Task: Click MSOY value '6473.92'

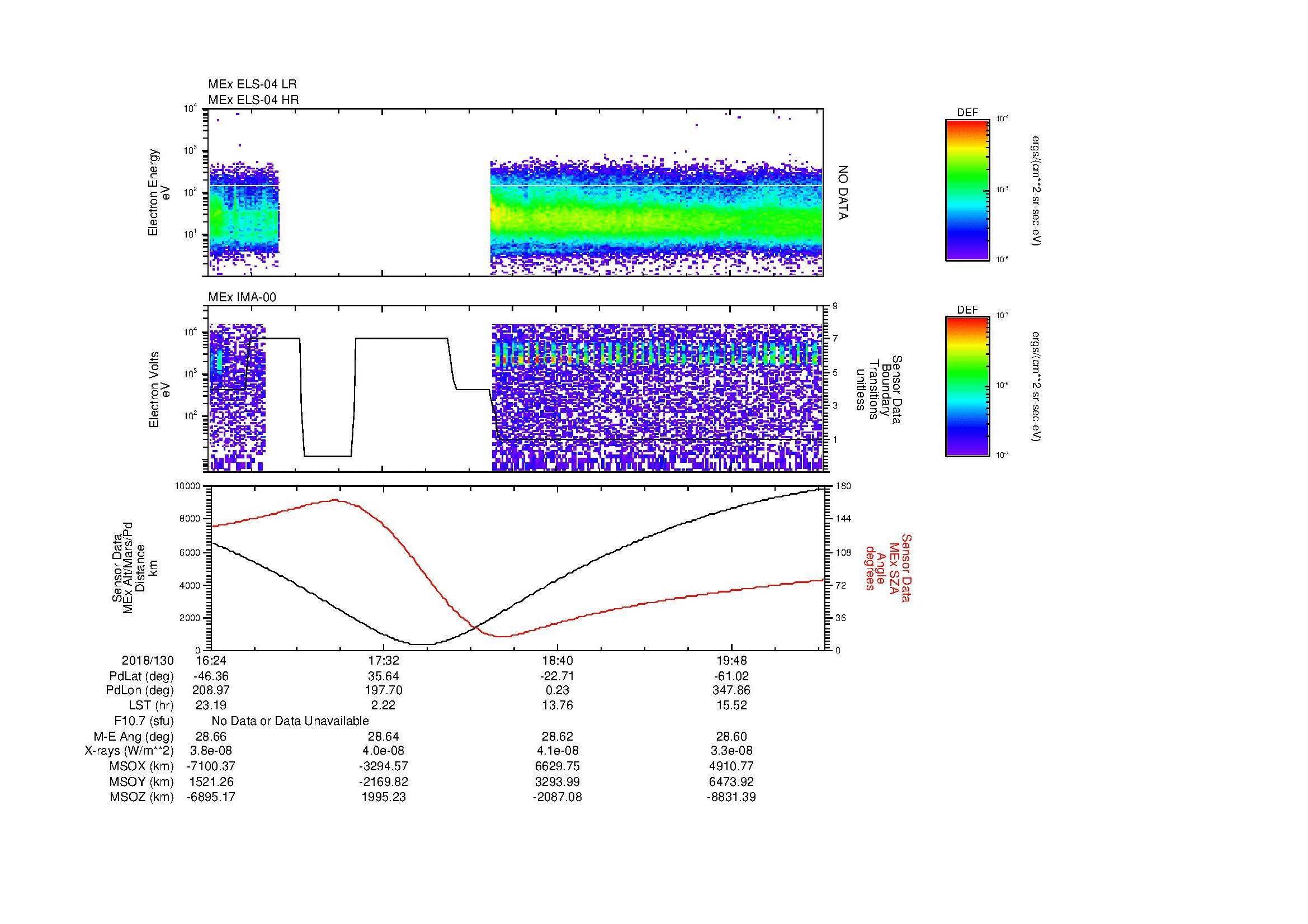Action: (x=731, y=782)
